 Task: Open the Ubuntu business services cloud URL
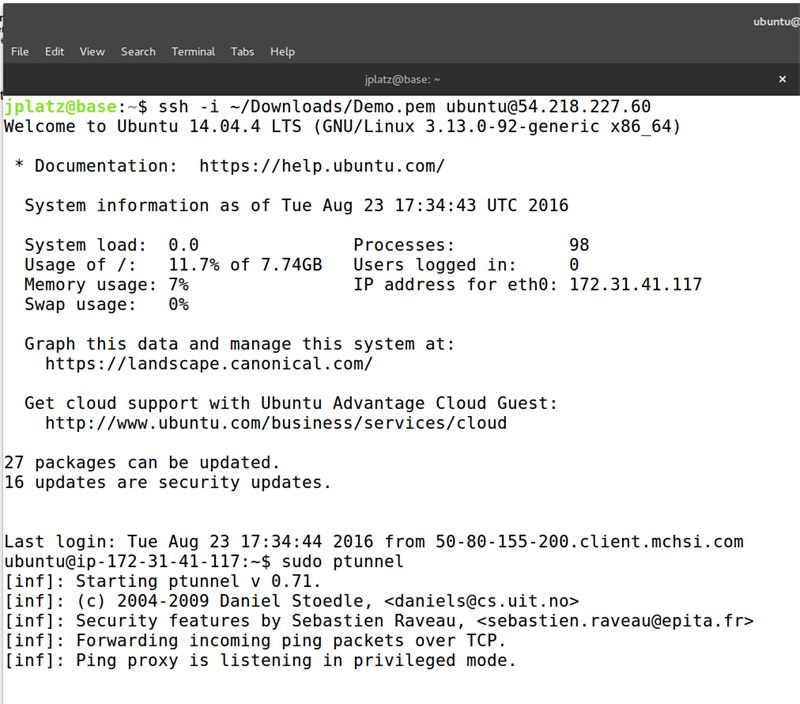[276, 423]
